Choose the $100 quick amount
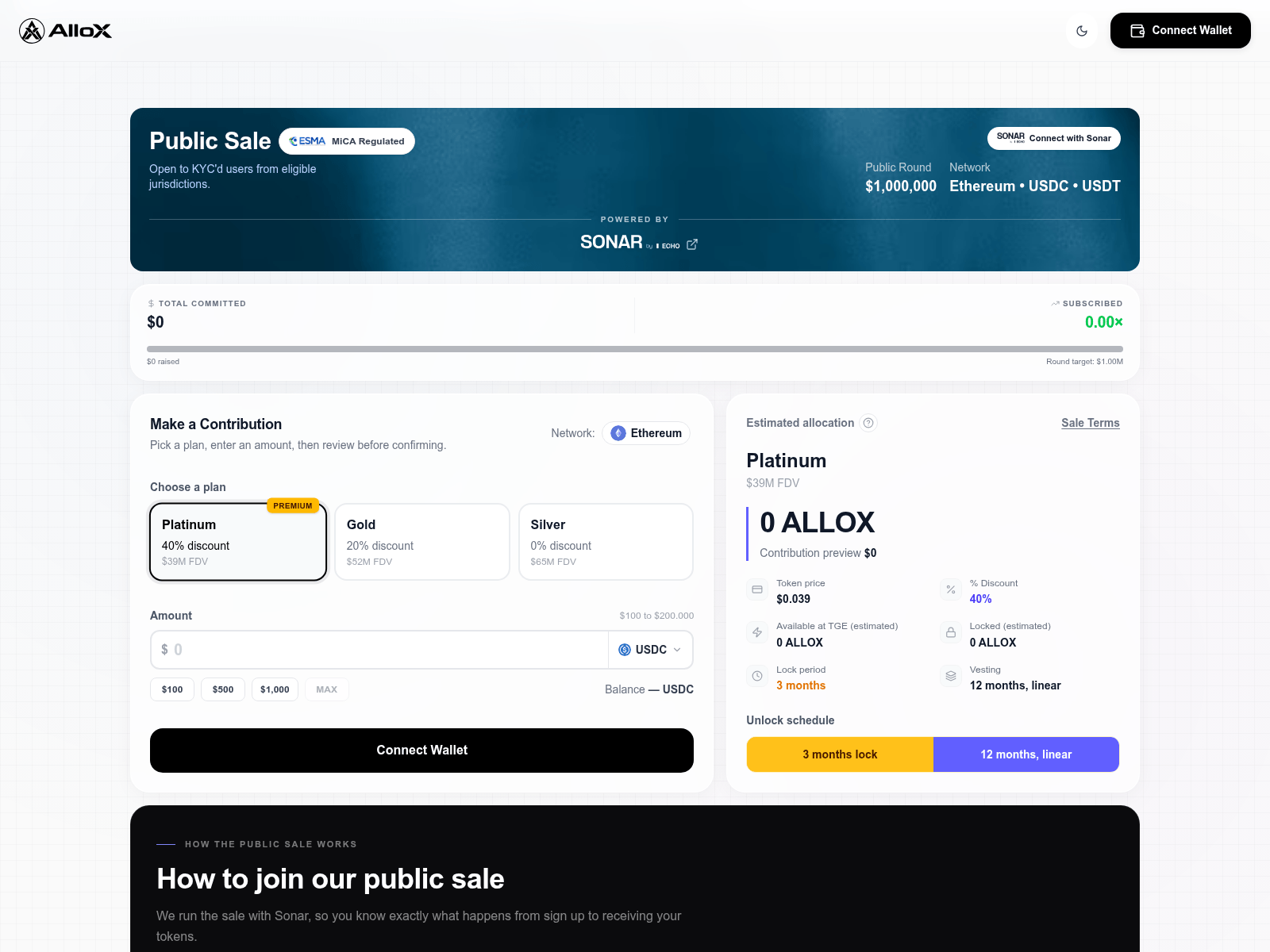Screen dimensions: 1270x952 point(172,689)
